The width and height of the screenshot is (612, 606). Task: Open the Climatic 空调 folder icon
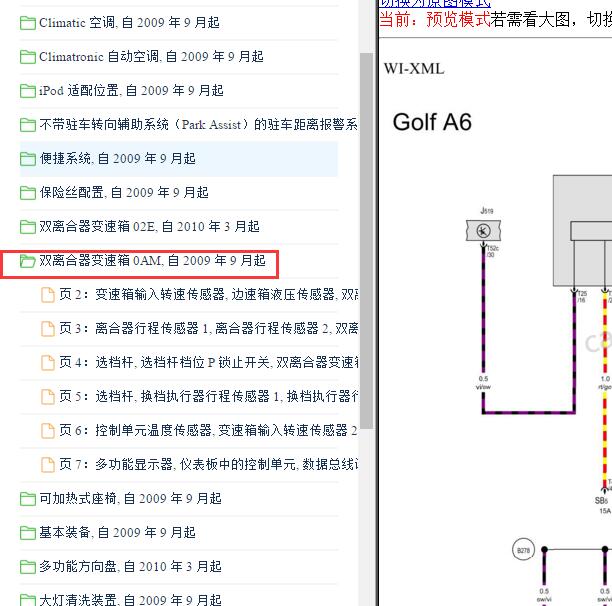click(x=27, y=23)
